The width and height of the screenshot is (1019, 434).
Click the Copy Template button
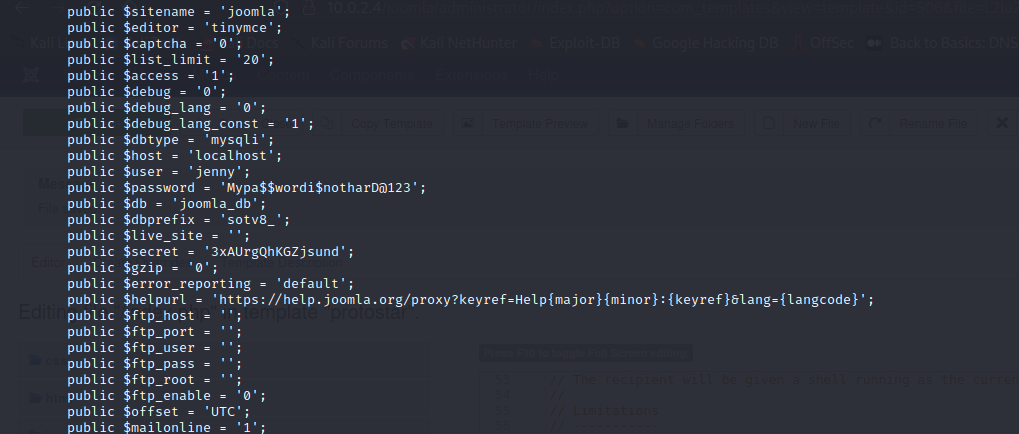pos(380,123)
